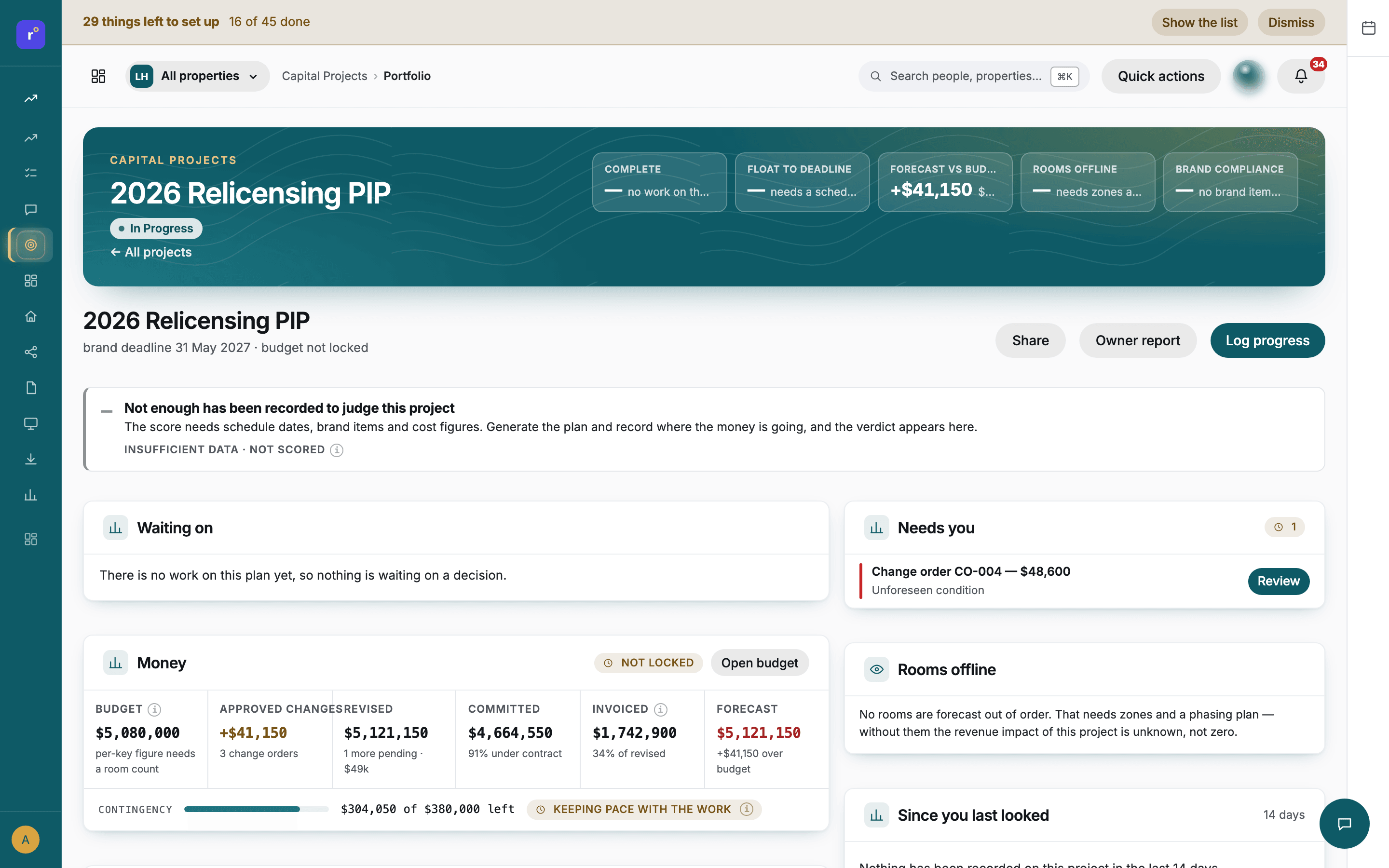
Task: Open the Float to Deadline tile
Action: coord(802,182)
